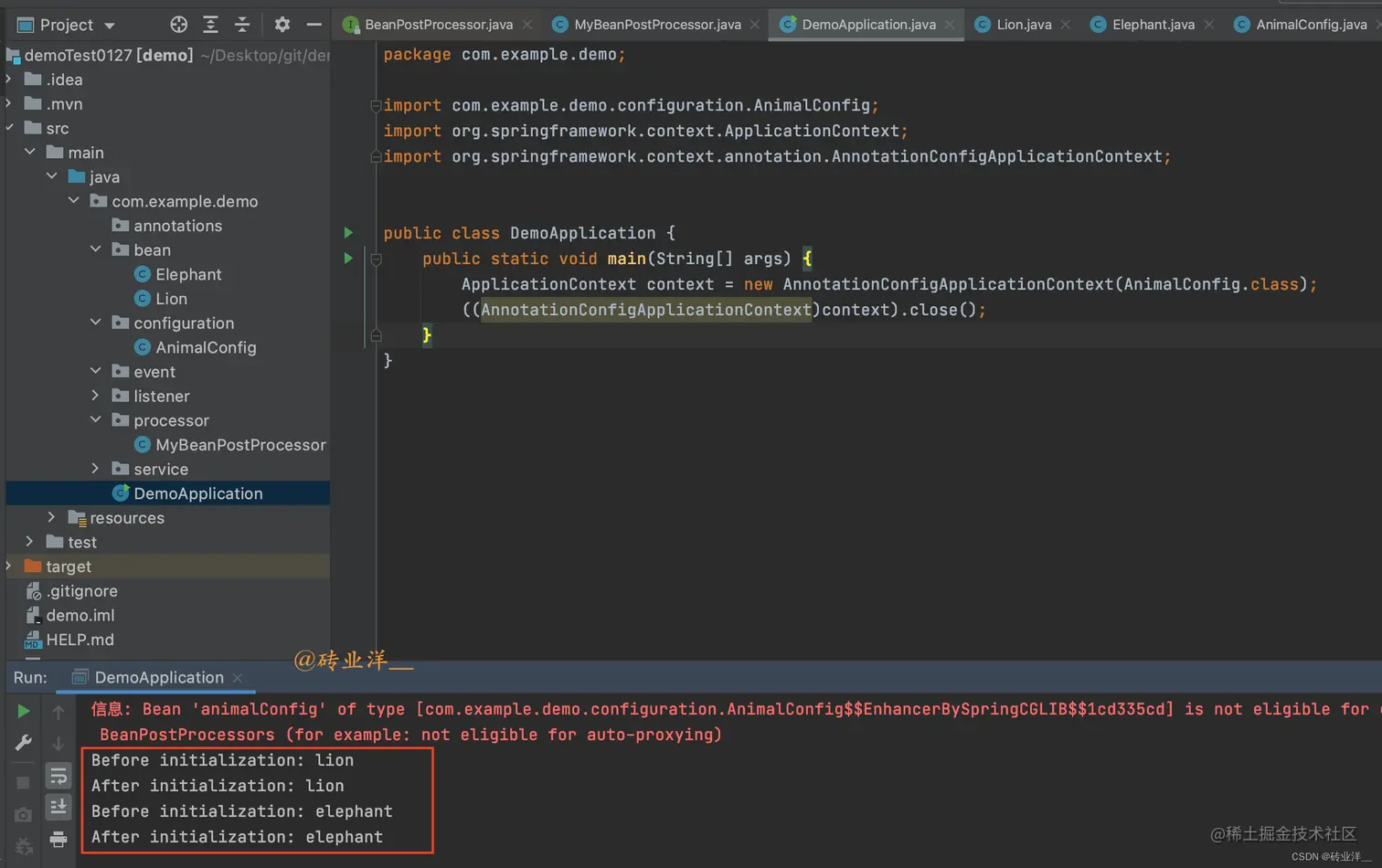Viewport: 1382px width, 868px height.
Task: Collapse the configuration package
Action: tap(96, 322)
